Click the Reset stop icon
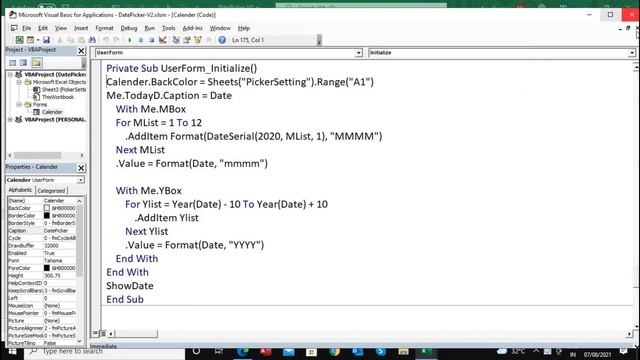640x360 pixels. (151, 40)
